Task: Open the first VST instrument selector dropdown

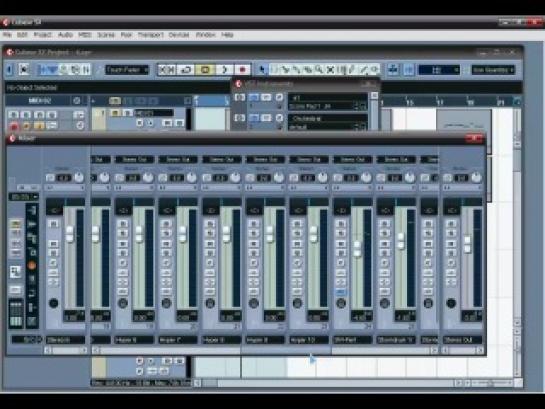Action: coord(327,98)
